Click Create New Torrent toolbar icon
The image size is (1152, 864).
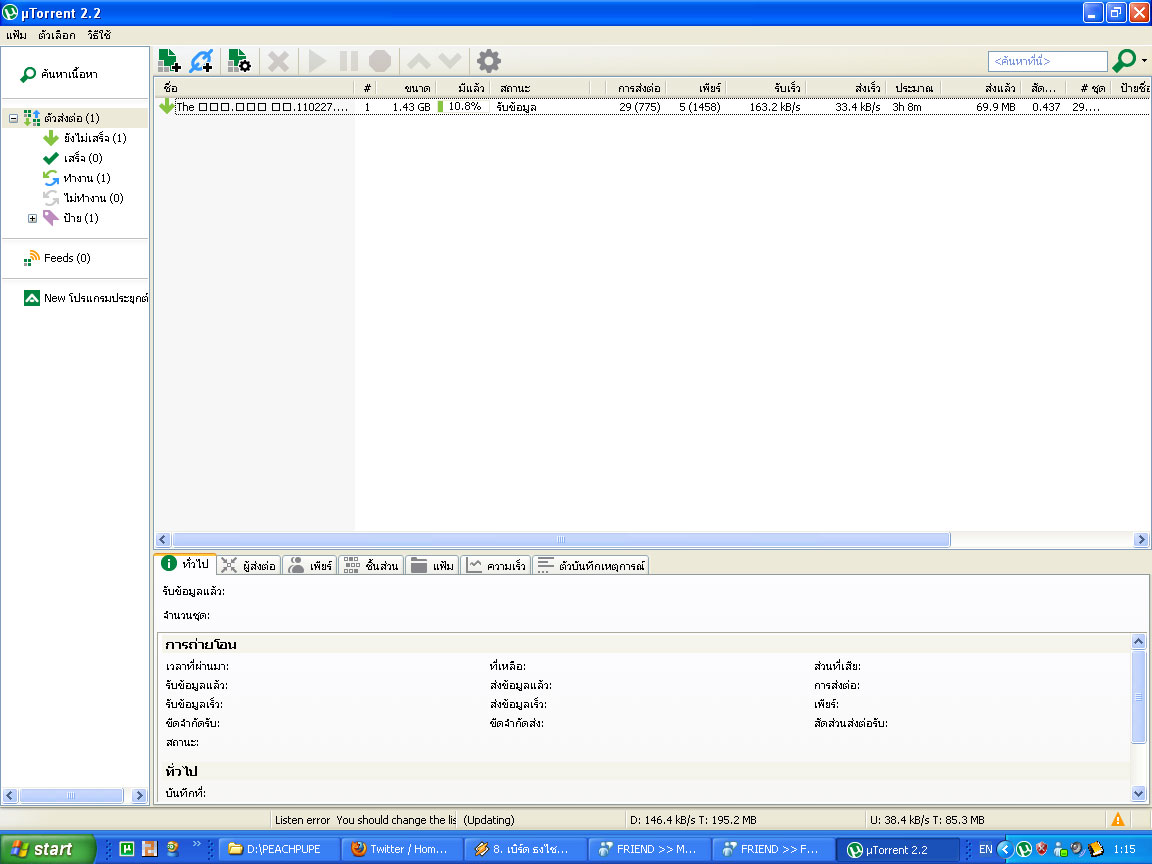point(240,61)
